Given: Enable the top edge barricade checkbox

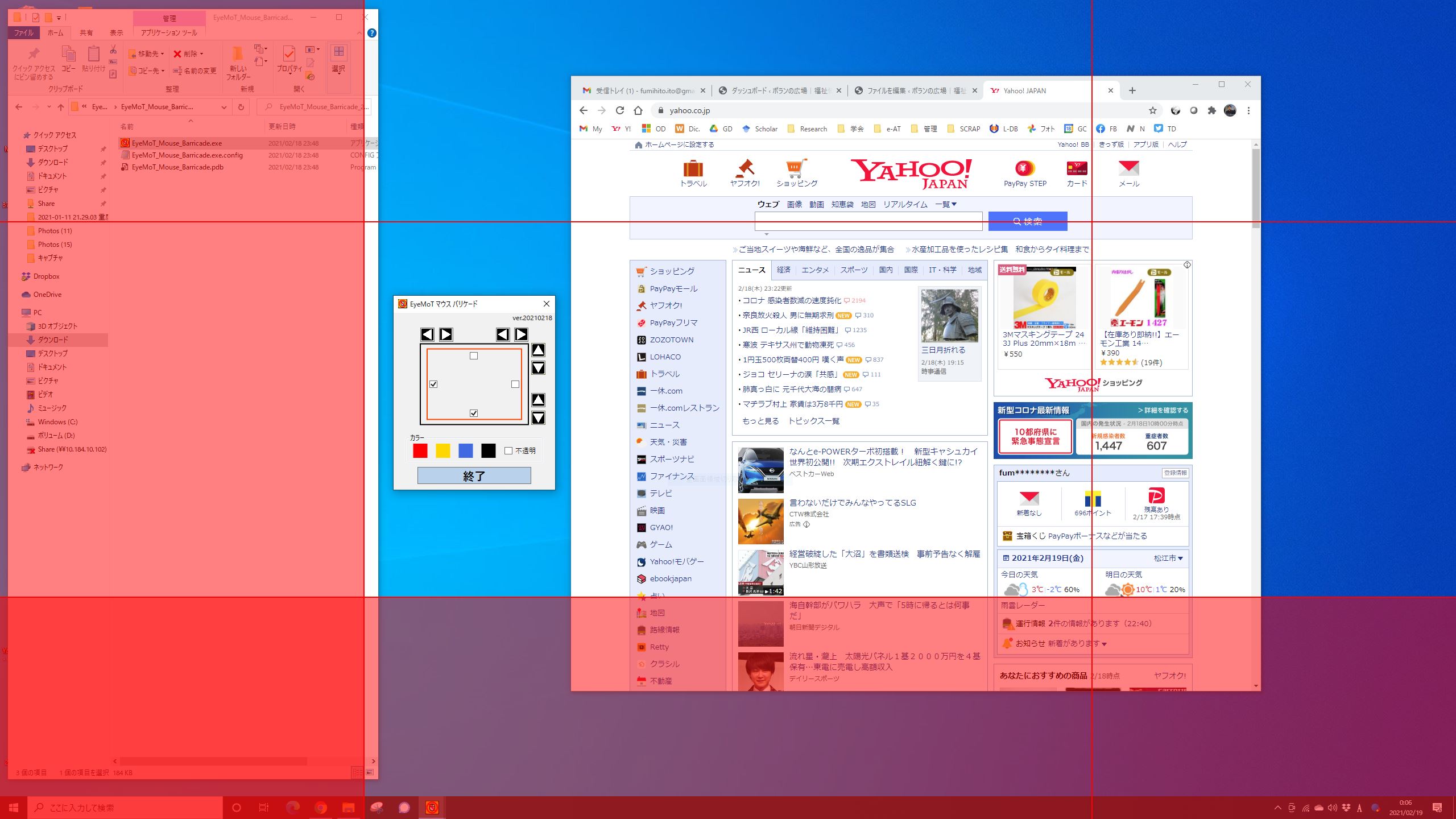Looking at the screenshot, I should (474, 356).
